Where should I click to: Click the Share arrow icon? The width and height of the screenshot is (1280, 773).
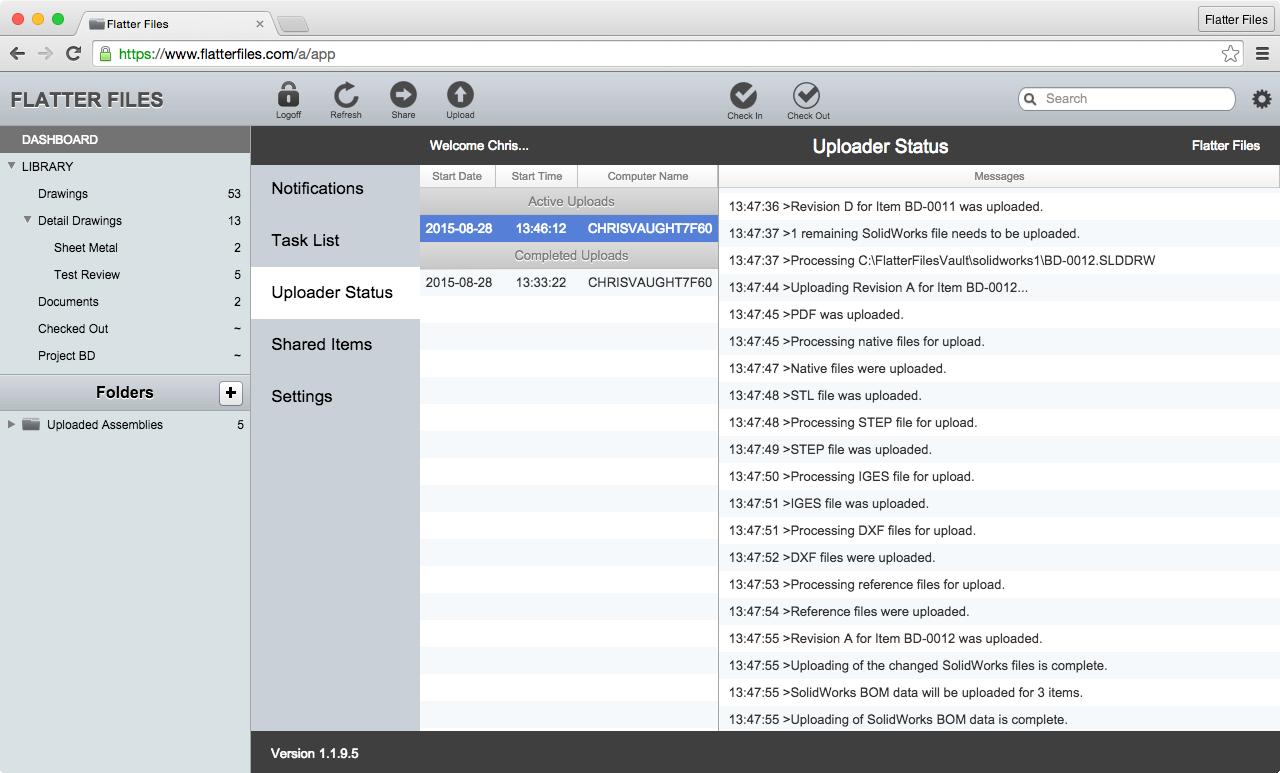(403, 95)
